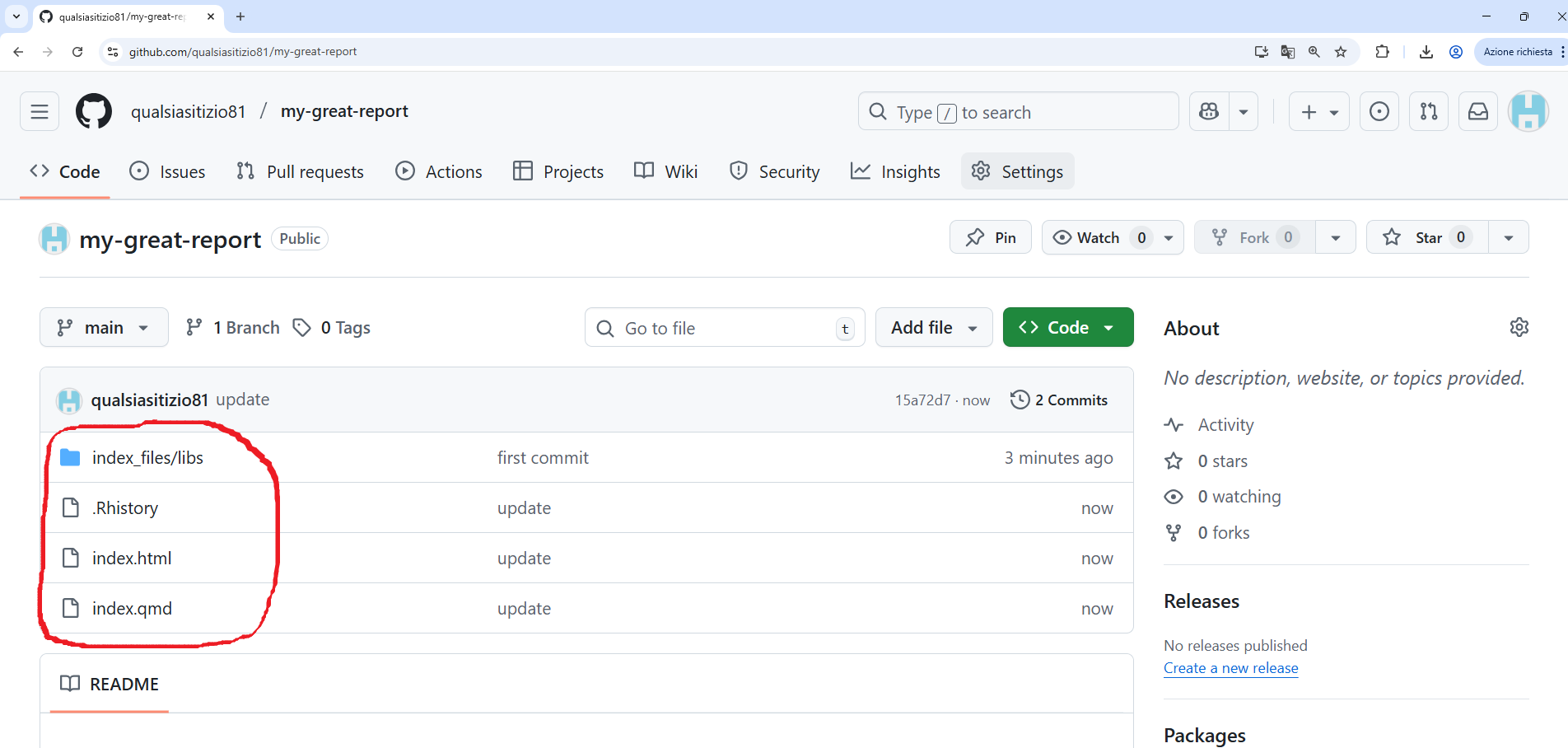Open the About section settings gear
The width and height of the screenshot is (1568, 748).
coord(1519,327)
